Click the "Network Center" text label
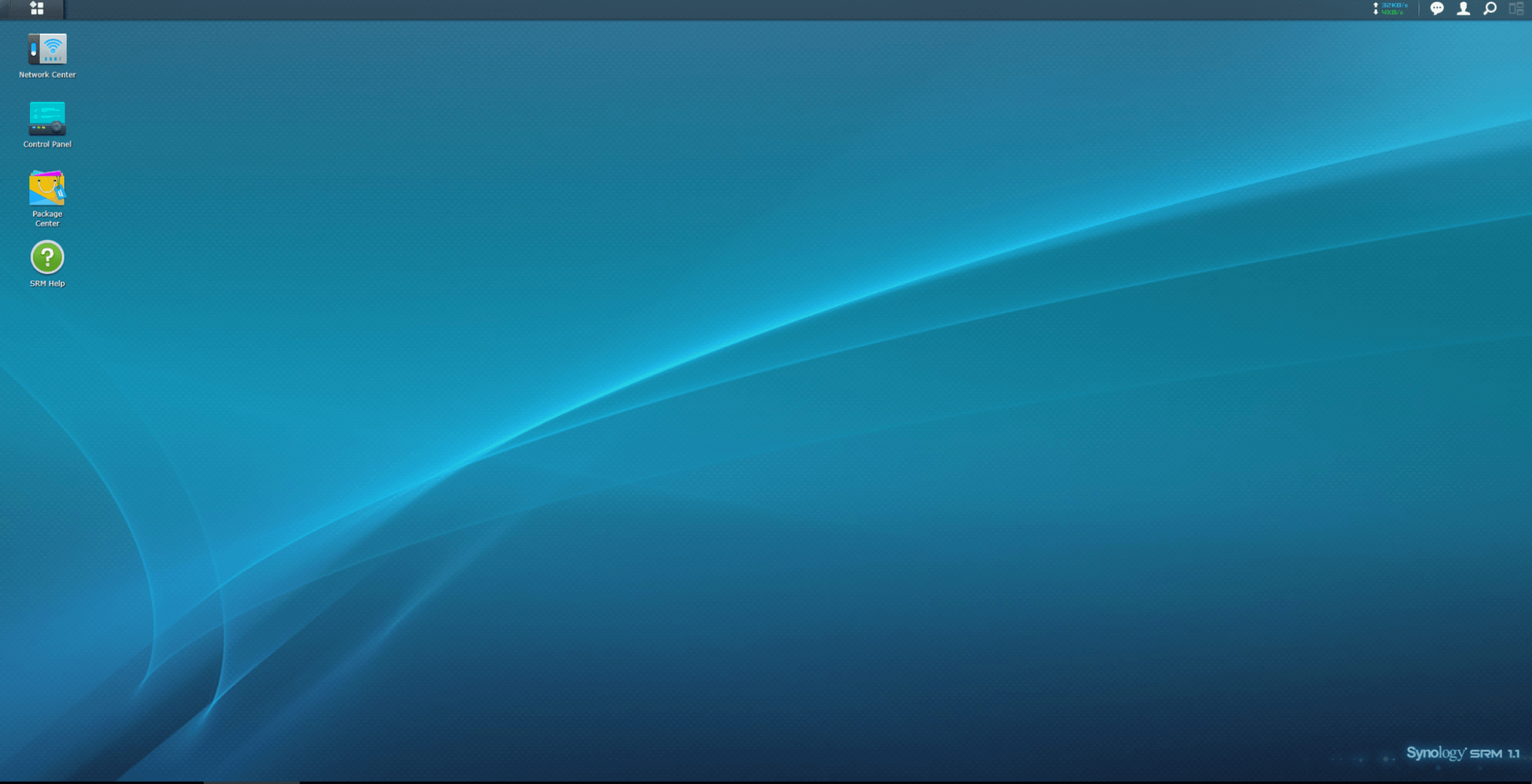The image size is (1532, 784). click(x=47, y=75)
